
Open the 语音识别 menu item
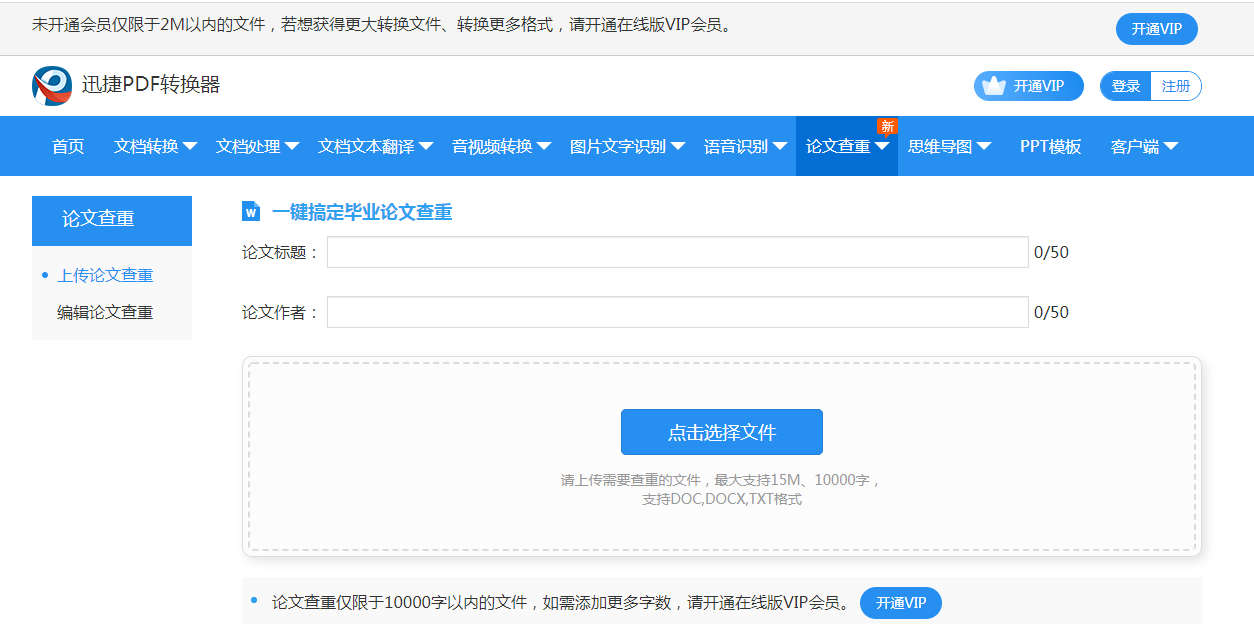pos(736,146)
